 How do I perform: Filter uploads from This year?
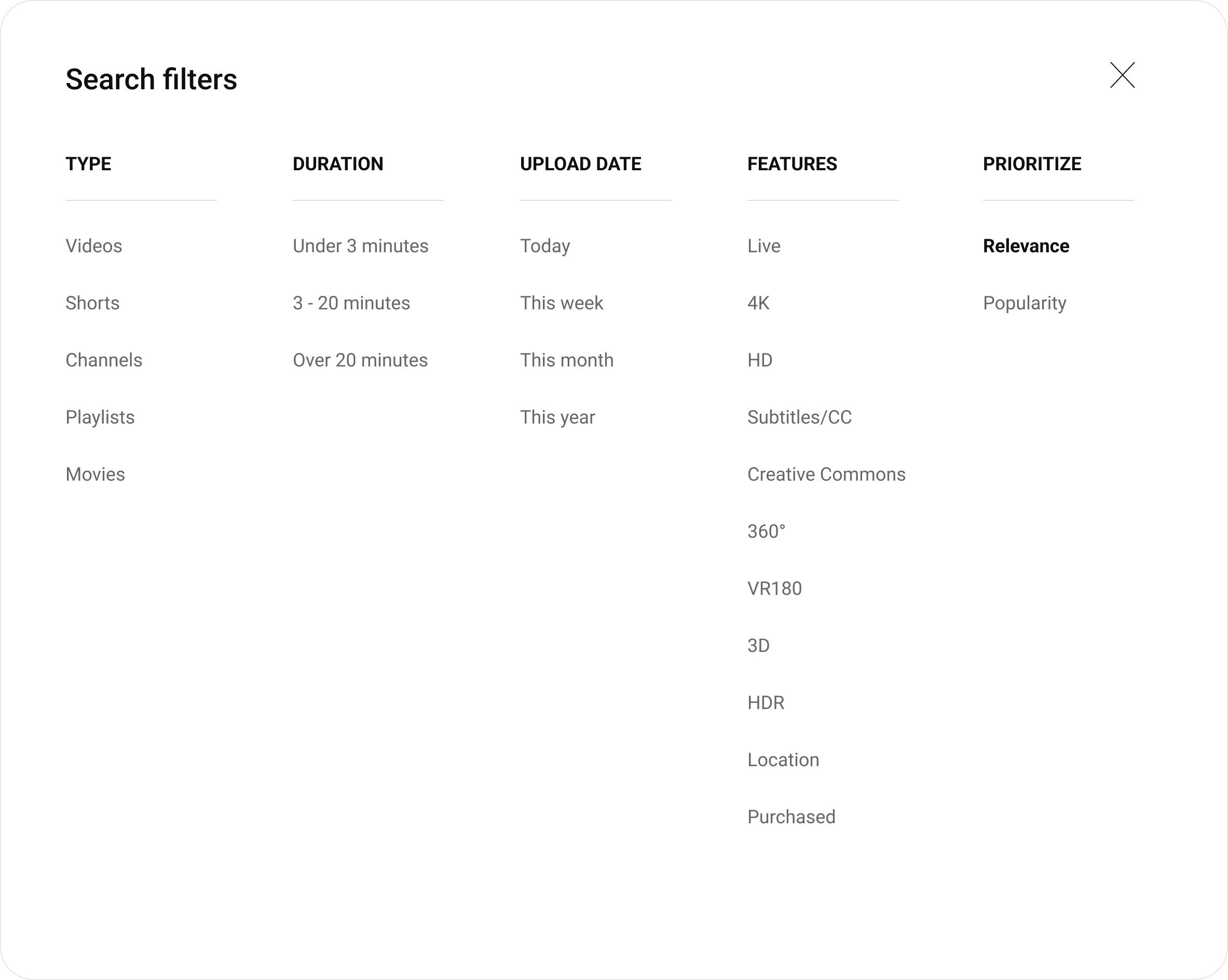557,417
